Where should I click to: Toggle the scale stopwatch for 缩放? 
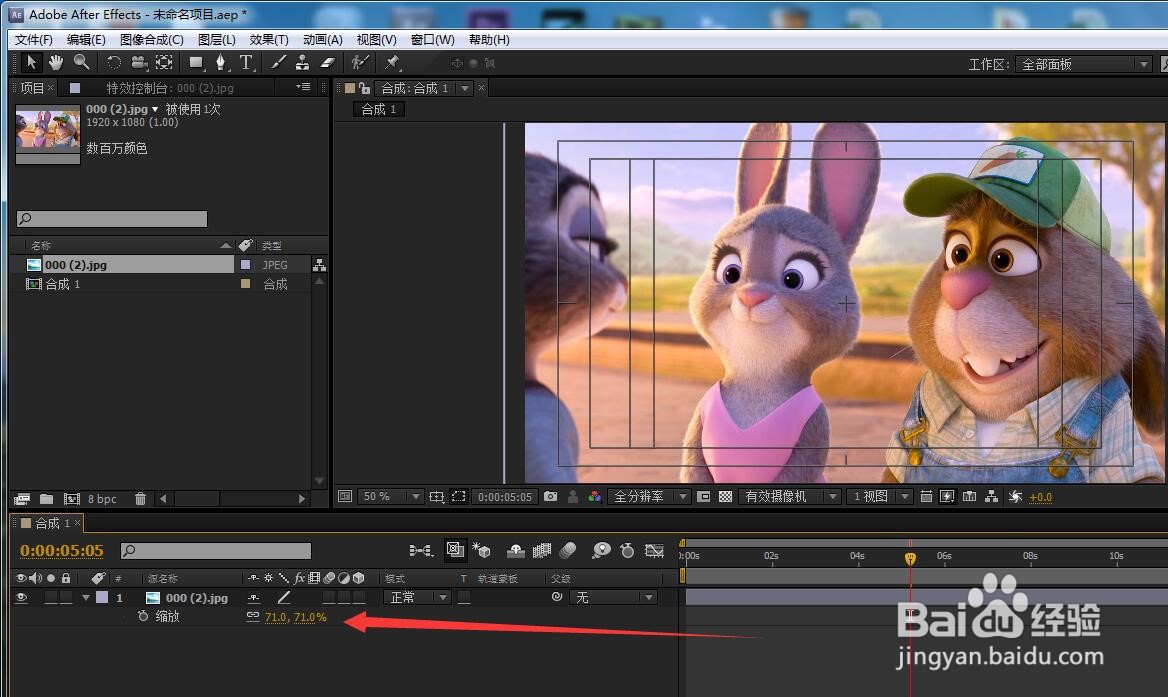(143, 616)
